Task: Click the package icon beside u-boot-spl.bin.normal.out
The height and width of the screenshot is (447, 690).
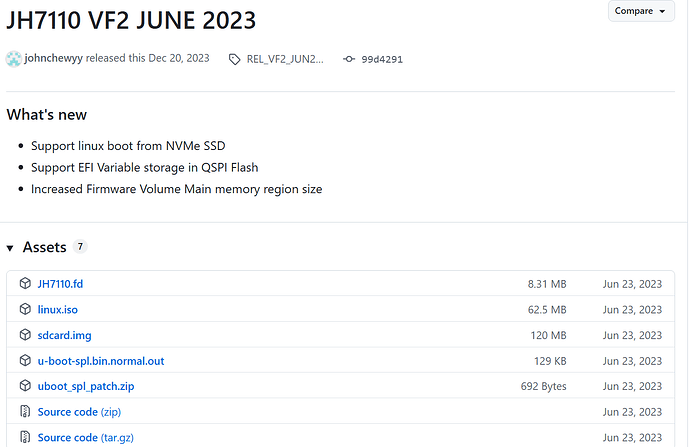Action: click(26, 360)
